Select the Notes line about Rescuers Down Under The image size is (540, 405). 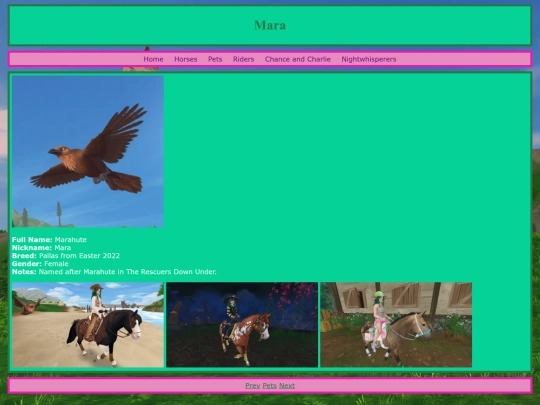point(114,272)
